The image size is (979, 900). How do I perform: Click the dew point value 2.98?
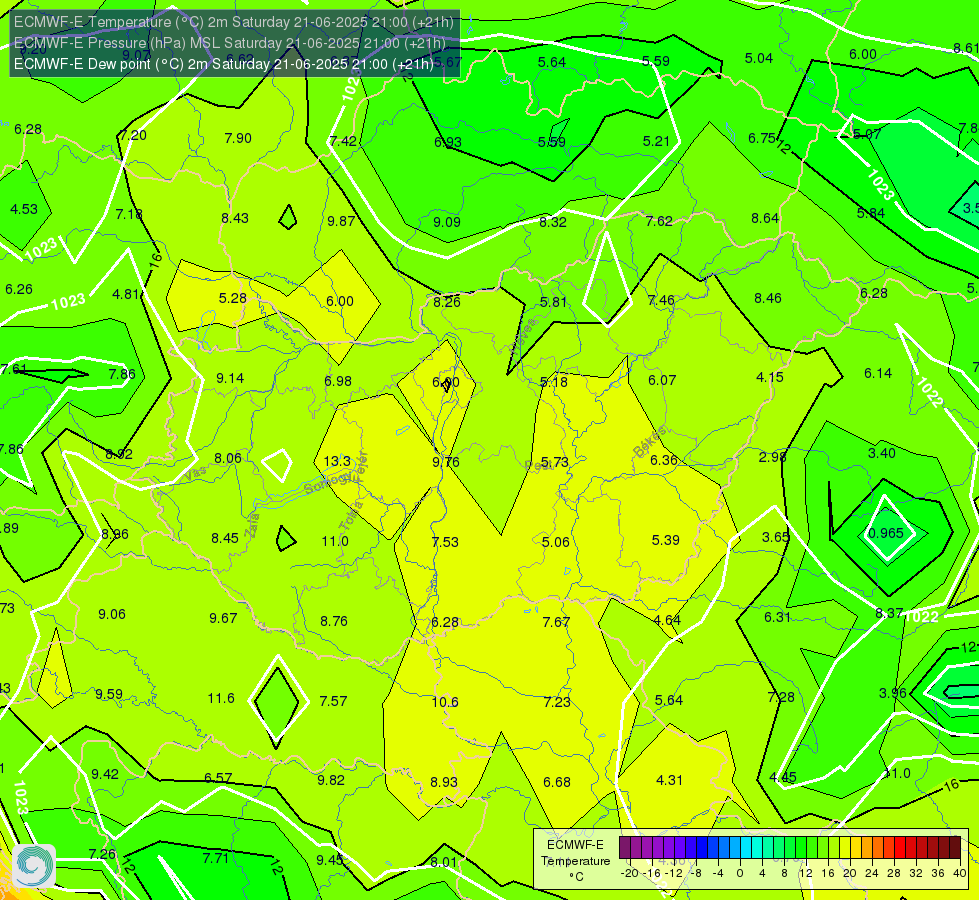[772, 457]
